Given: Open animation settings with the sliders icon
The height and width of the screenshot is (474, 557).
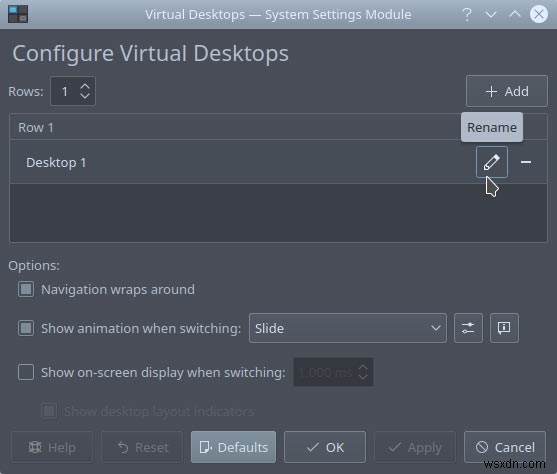Looking at the screenshot, I should tap(468, 328).
